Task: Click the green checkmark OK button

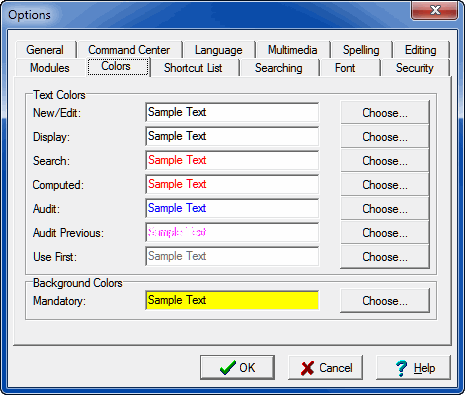Action: (237, 367)
